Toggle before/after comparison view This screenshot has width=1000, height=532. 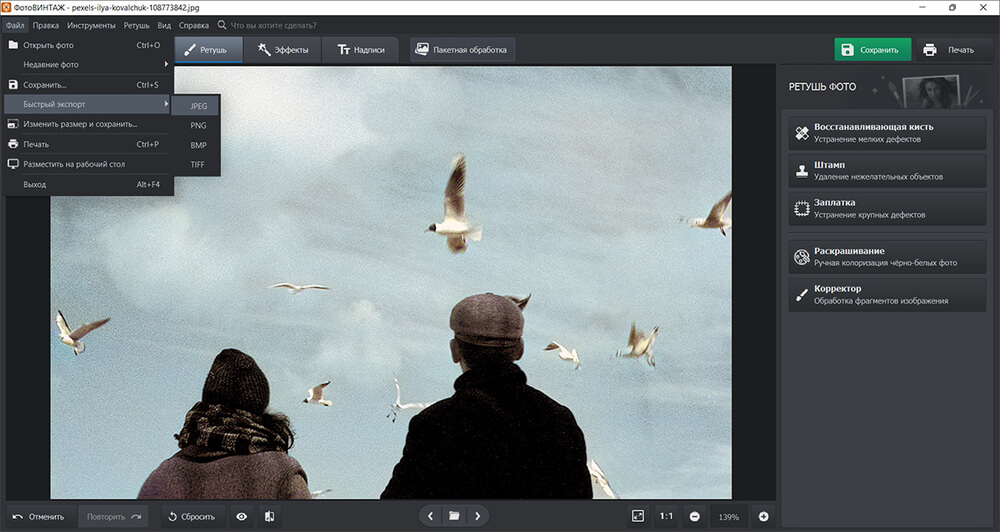coord(270,516)
